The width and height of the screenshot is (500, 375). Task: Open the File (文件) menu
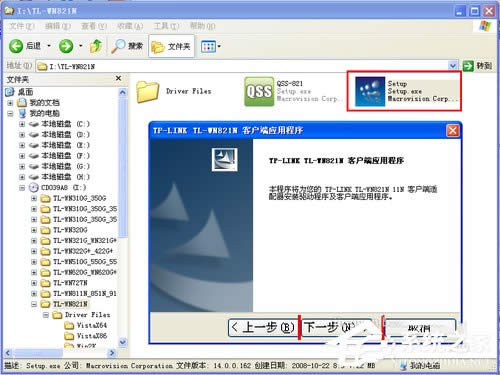(21, 26)
